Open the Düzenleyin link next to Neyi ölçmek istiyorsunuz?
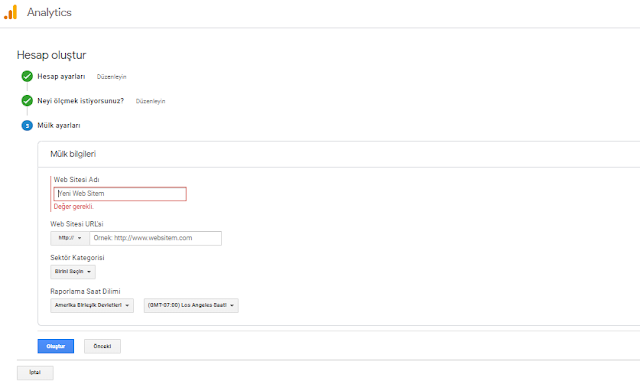Image resolution: width=640 pixels, height=391 pixels. pyautogui.click(x=151, y=101)
